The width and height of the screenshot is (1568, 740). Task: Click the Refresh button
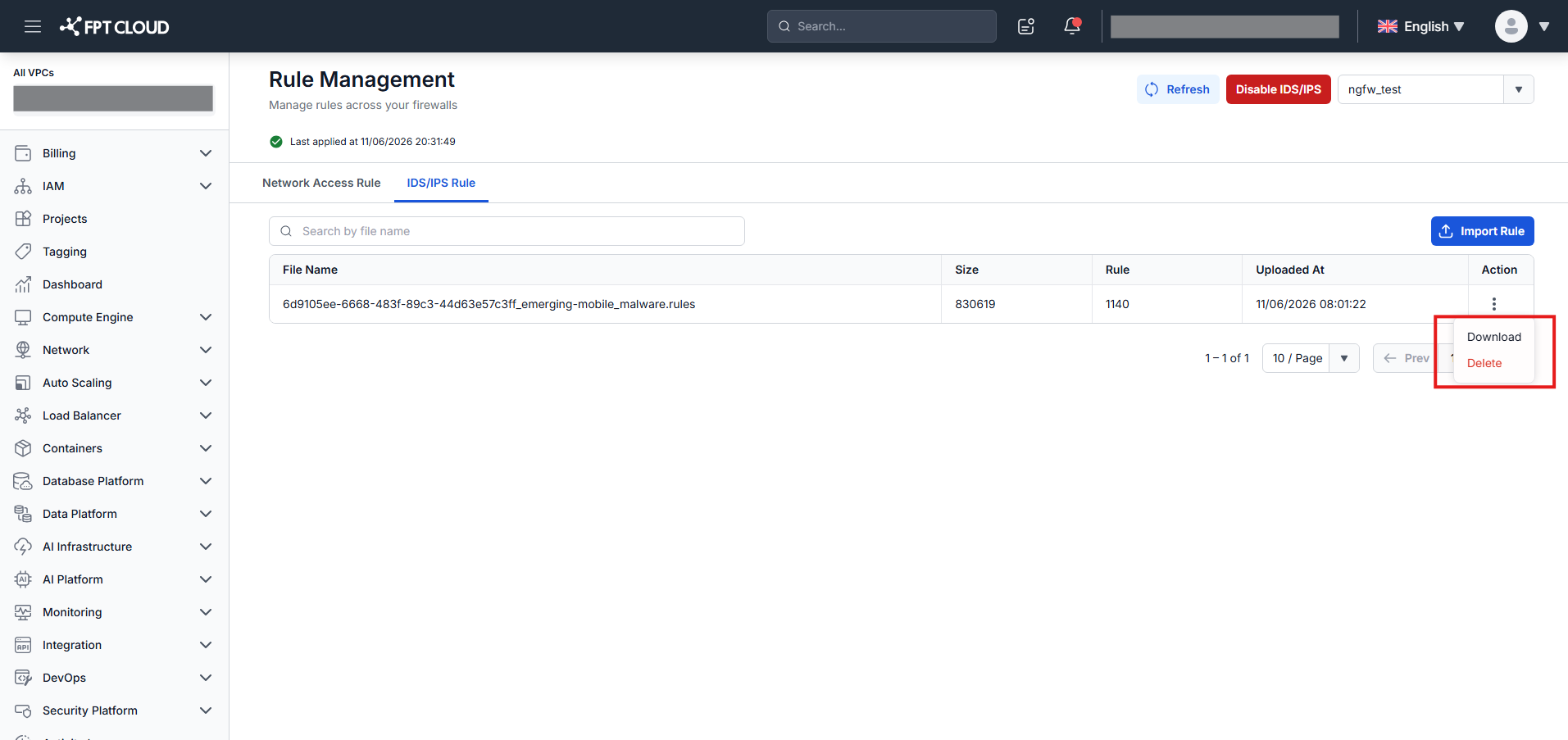1178,89
